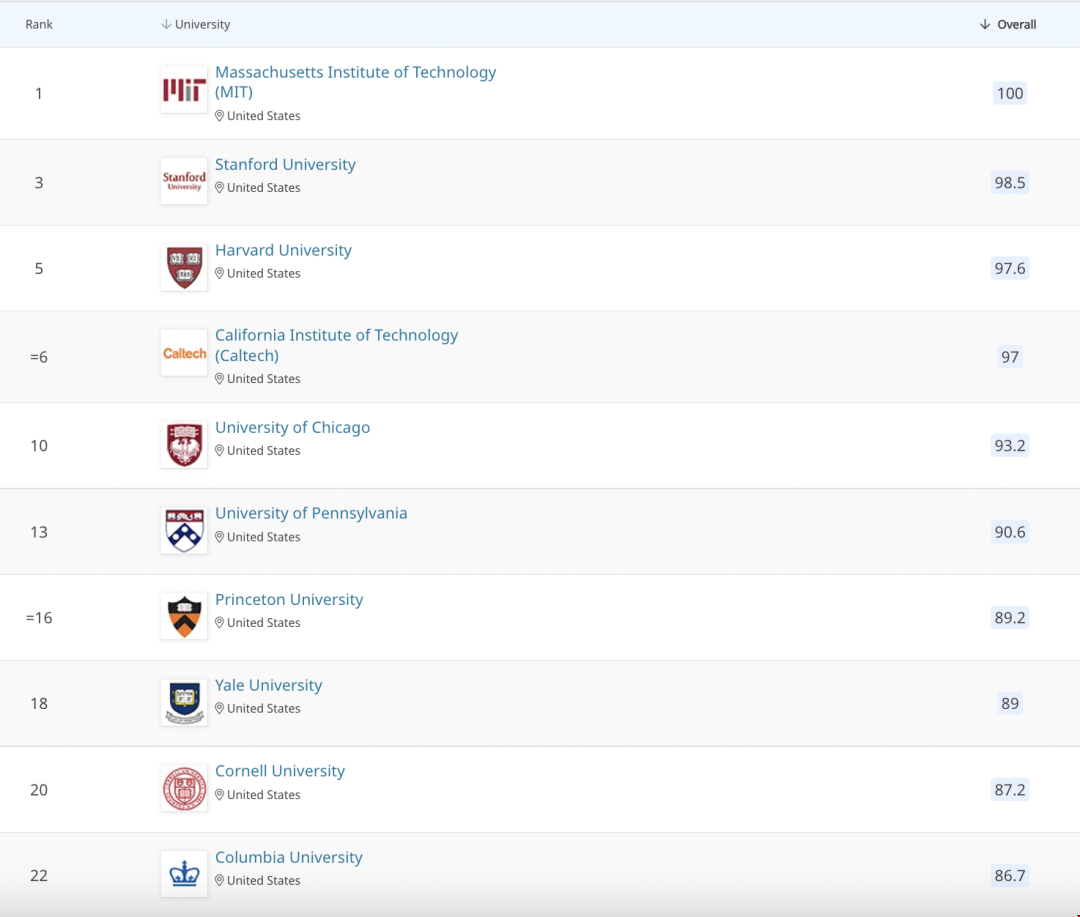This screenshot has height=917, width=1080.
Task: Sort by the Overall score column
Action: [x=1008, y=24]
